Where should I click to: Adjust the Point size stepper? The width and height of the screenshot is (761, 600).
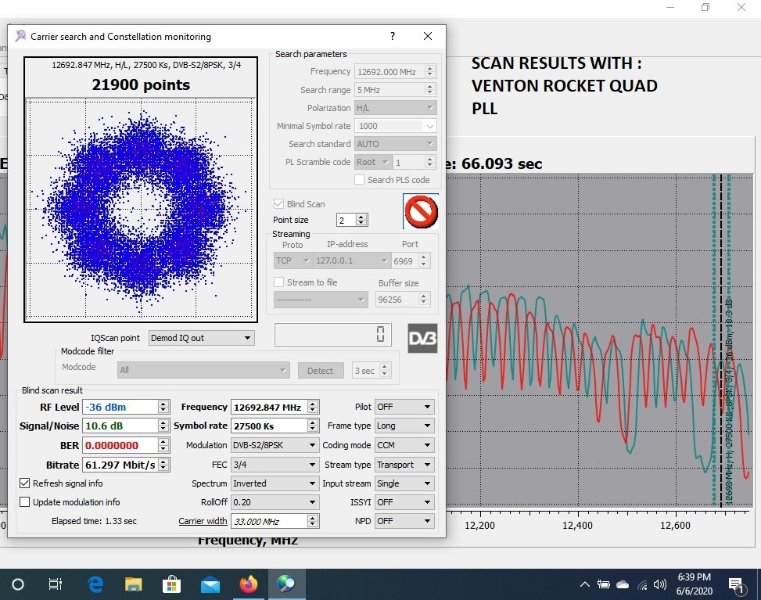(361, 220)
